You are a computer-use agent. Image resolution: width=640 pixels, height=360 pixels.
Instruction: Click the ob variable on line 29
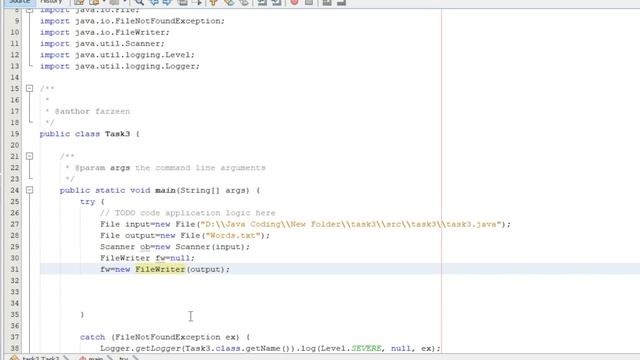point(145,247)
